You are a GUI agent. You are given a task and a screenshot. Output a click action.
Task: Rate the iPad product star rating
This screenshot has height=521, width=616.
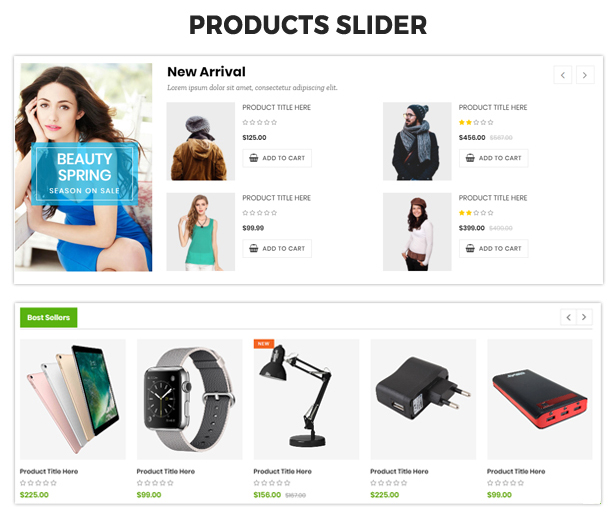tap(38, 483)
